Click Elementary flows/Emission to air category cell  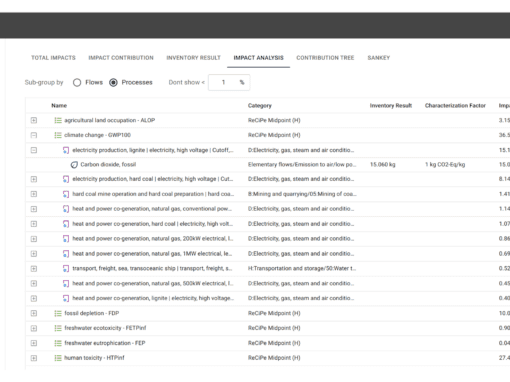point(302,164)
